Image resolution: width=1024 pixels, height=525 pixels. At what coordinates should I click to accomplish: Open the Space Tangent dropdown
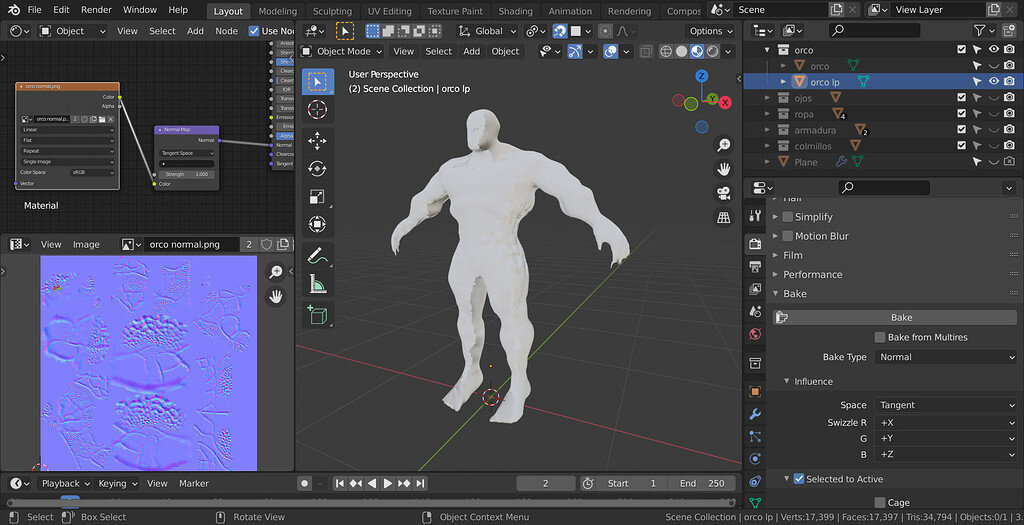(x=946, y=405)
